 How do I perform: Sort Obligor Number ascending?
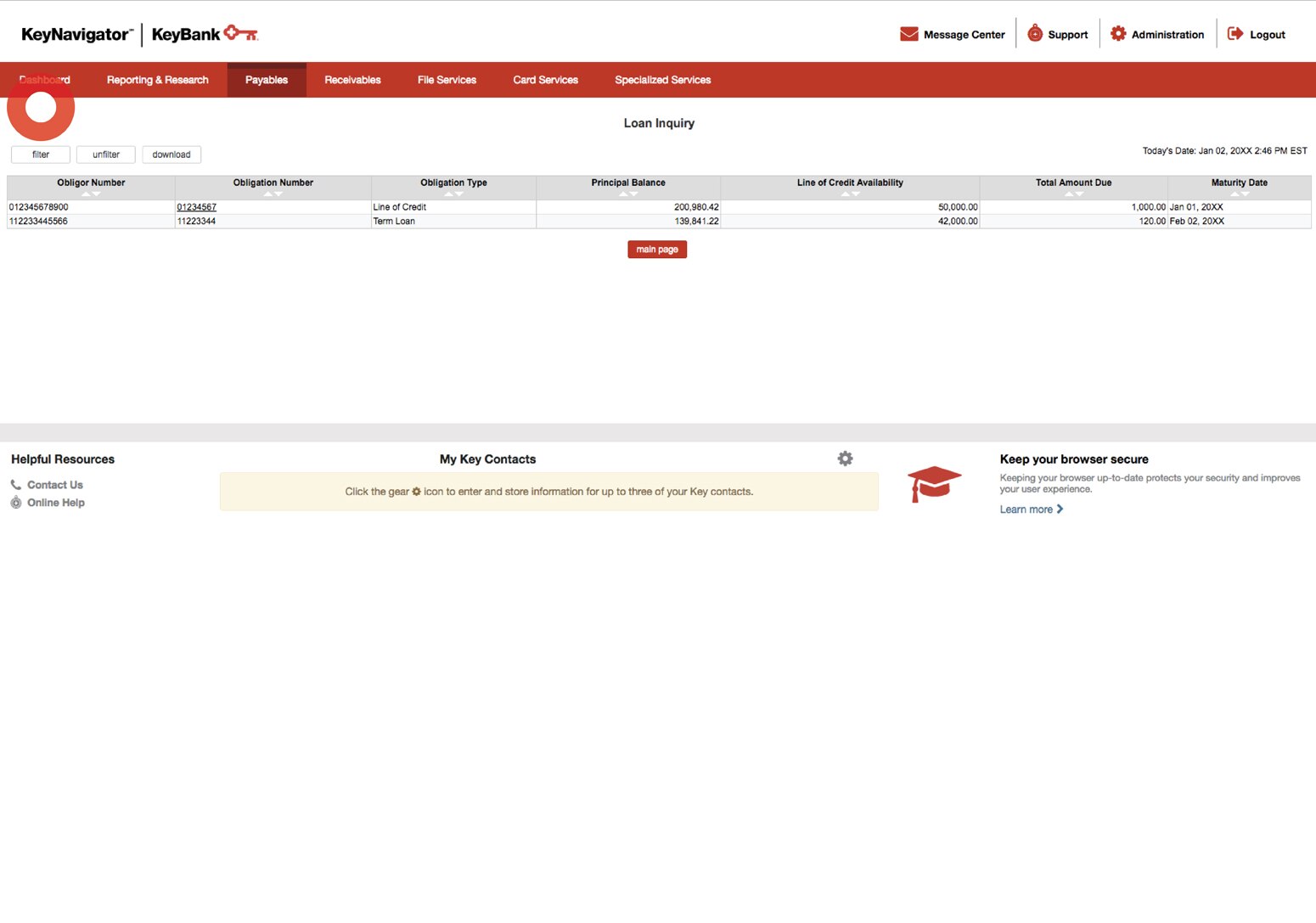85,194
